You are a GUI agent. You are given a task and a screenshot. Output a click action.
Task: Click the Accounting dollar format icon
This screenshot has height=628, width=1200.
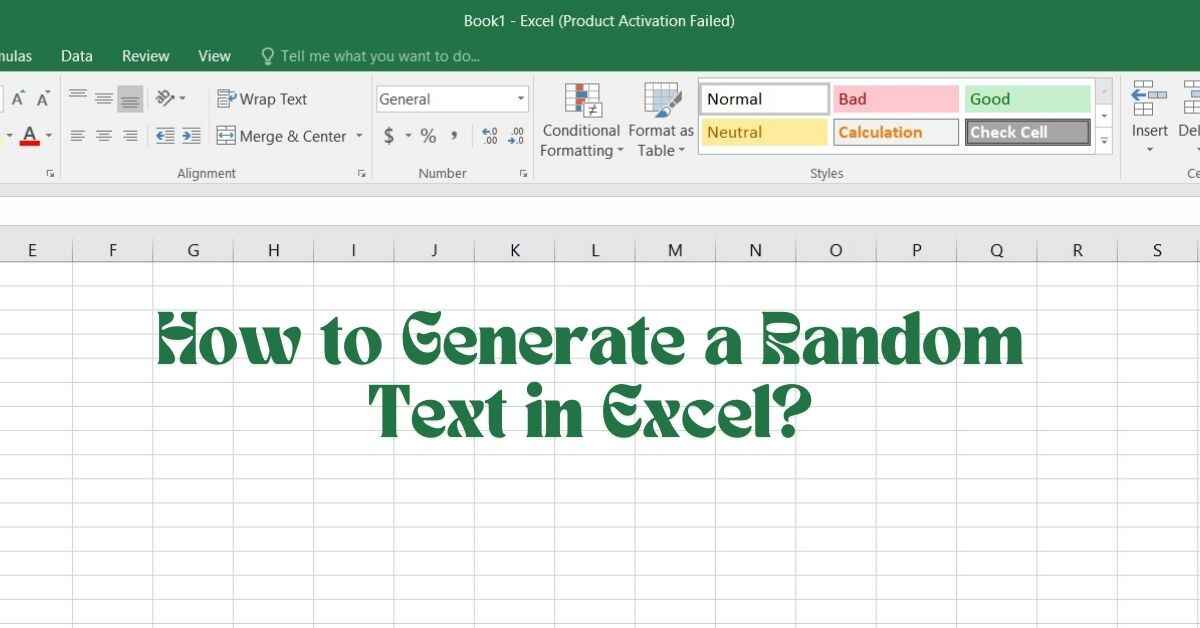(x=388, y=136)
